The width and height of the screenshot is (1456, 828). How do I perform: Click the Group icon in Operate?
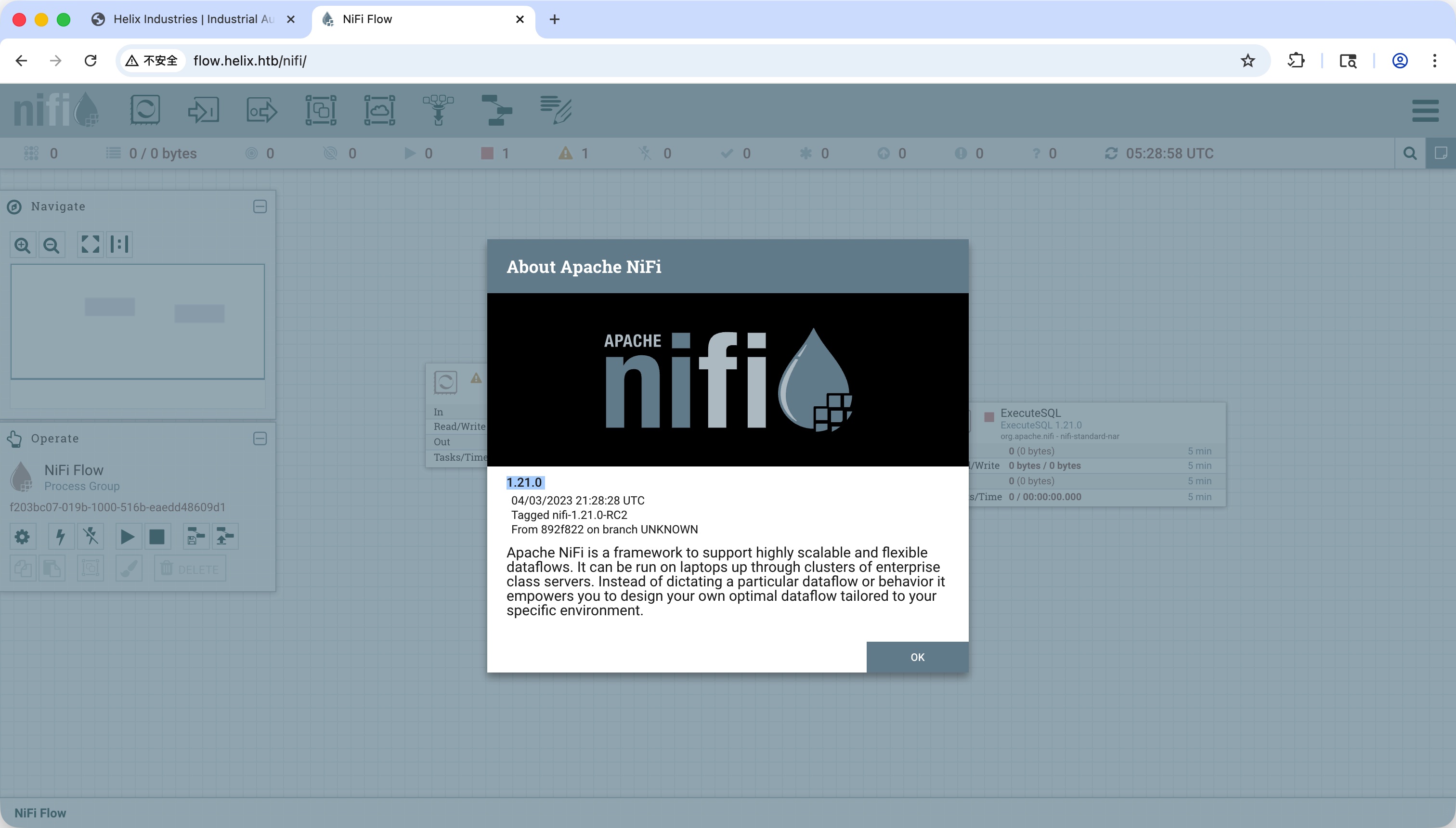pos(91,568)
